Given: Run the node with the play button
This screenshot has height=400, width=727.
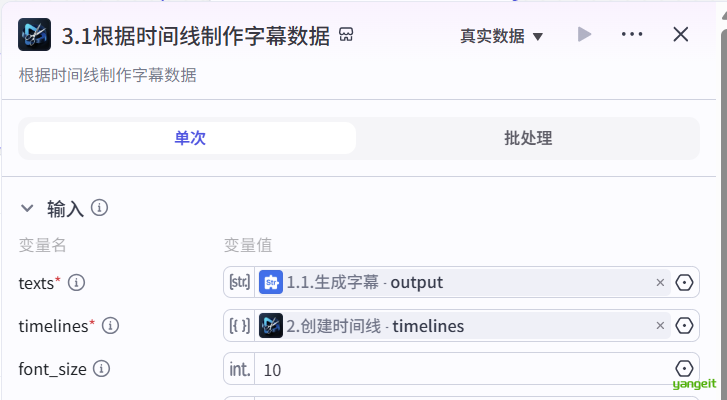Looking at the screenshot, I should [x=585, y=35].
